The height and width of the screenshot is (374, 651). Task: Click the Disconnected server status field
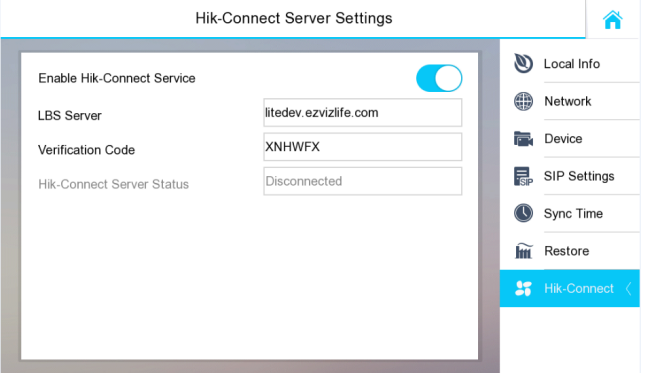click(362, 181)
